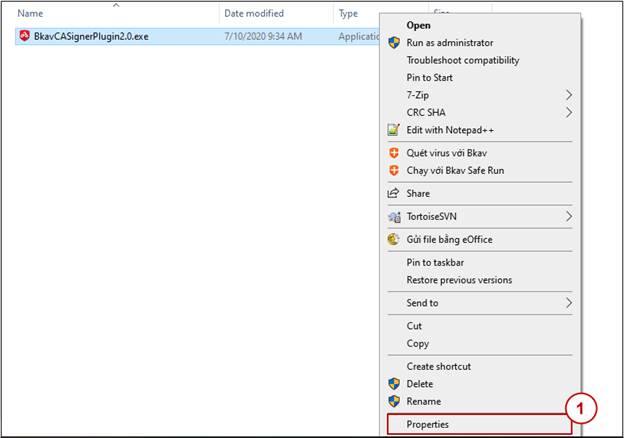Click the Bkav Safe Run shield icon

[393, 171]
